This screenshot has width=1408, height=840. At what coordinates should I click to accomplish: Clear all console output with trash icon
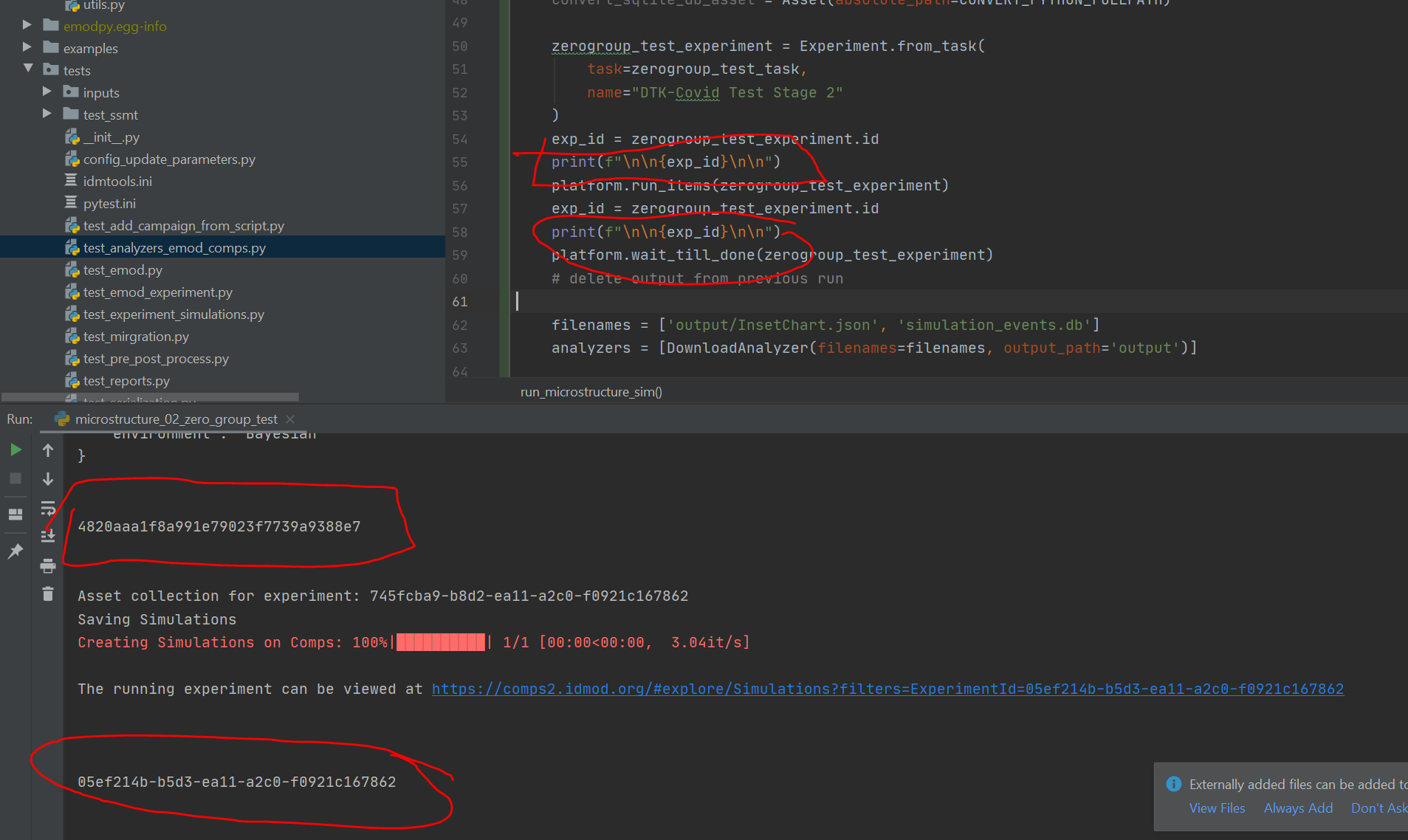point(47,594)
